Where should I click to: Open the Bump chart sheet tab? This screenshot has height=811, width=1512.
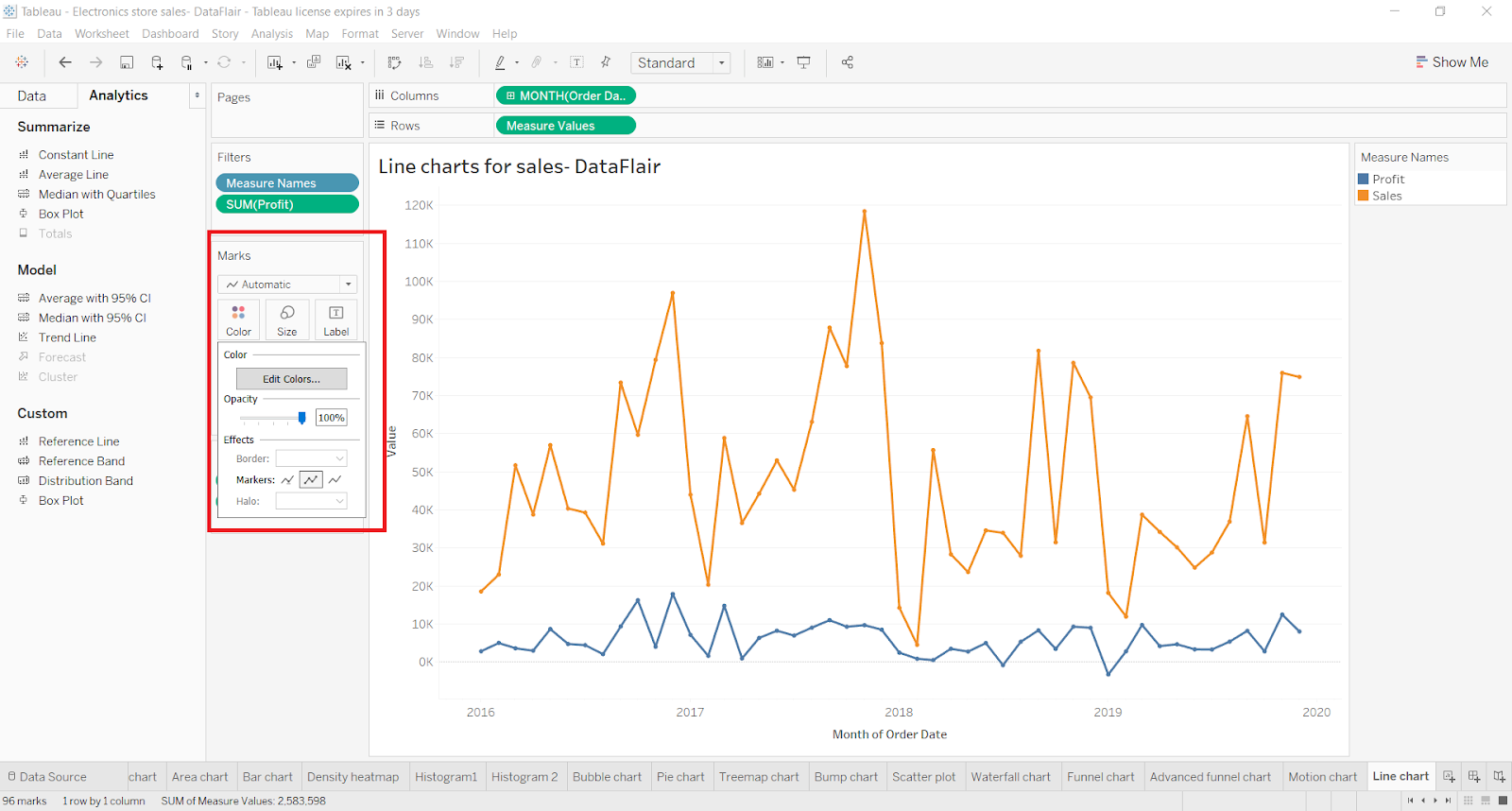tap(846, 777)
